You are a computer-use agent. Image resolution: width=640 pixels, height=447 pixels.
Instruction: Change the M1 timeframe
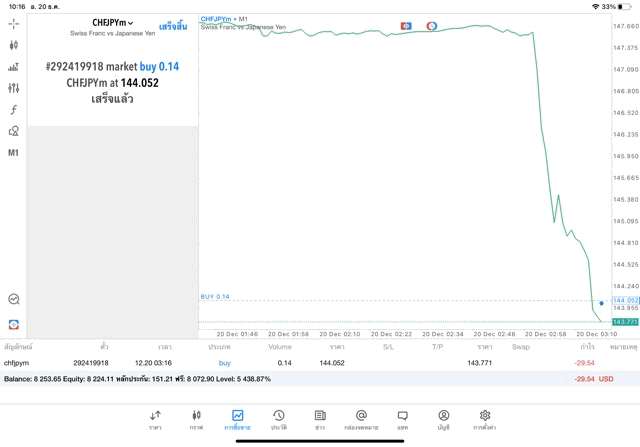tap(13, 153)
